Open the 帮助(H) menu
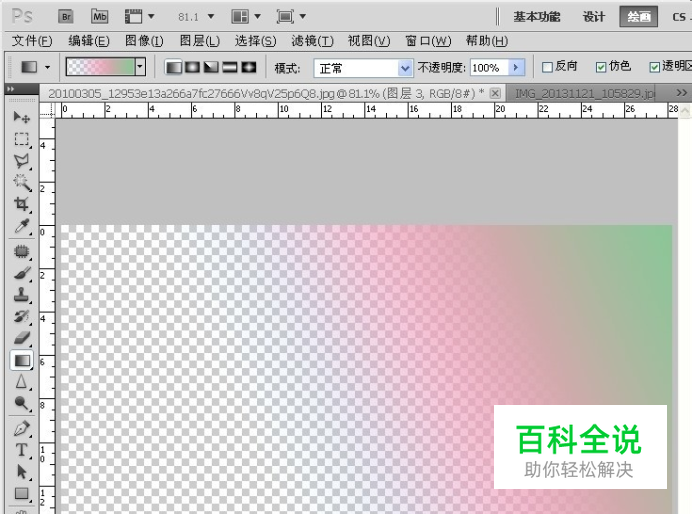 [x=487, y=41]
